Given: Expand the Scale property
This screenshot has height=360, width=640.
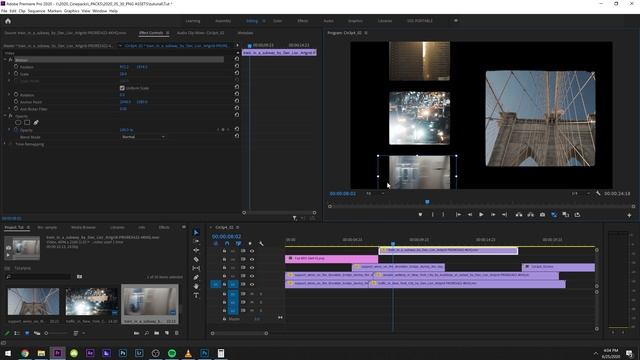Looking at the screenshot, I should (x=9, y=73).
